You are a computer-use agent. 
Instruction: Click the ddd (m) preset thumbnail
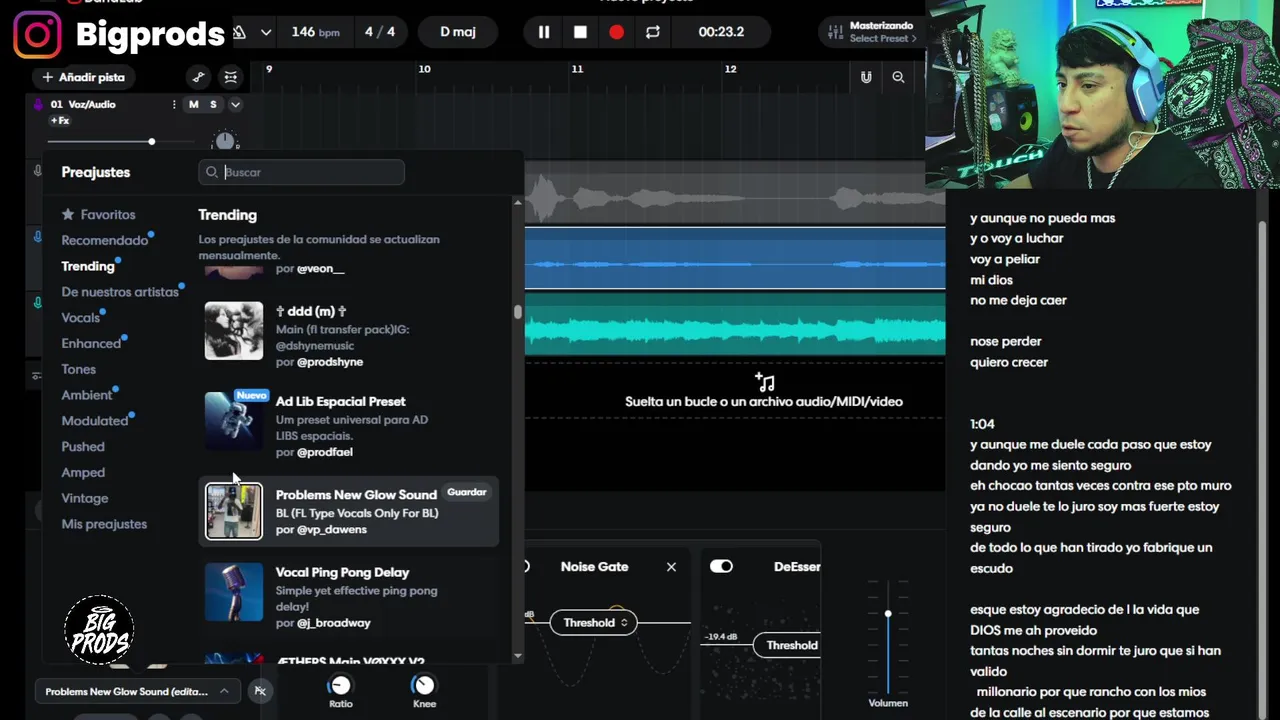click(x=234, y=331)
